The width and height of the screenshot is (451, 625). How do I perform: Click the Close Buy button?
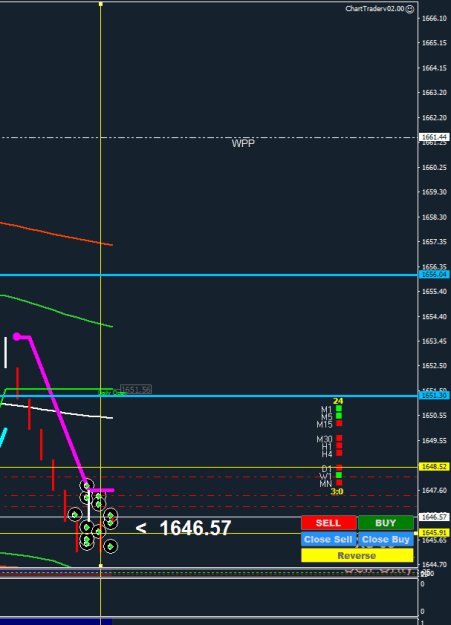tap(386, 539)
